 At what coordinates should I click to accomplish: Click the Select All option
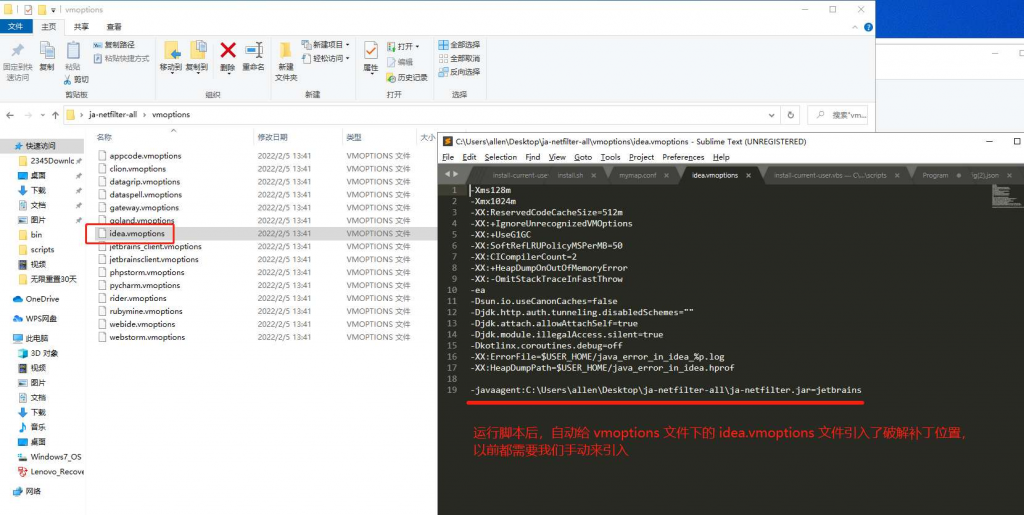pyautogui.click(x=459, y=44)
